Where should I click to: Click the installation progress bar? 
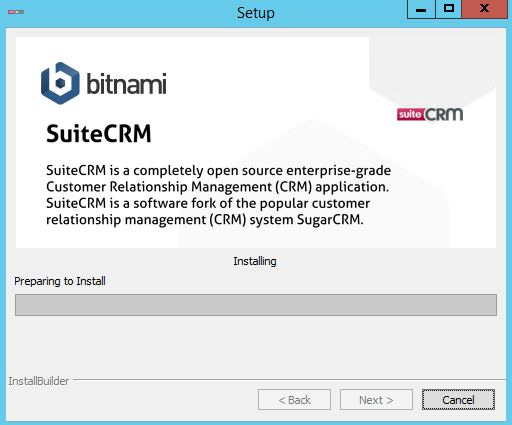coord(256,305)
